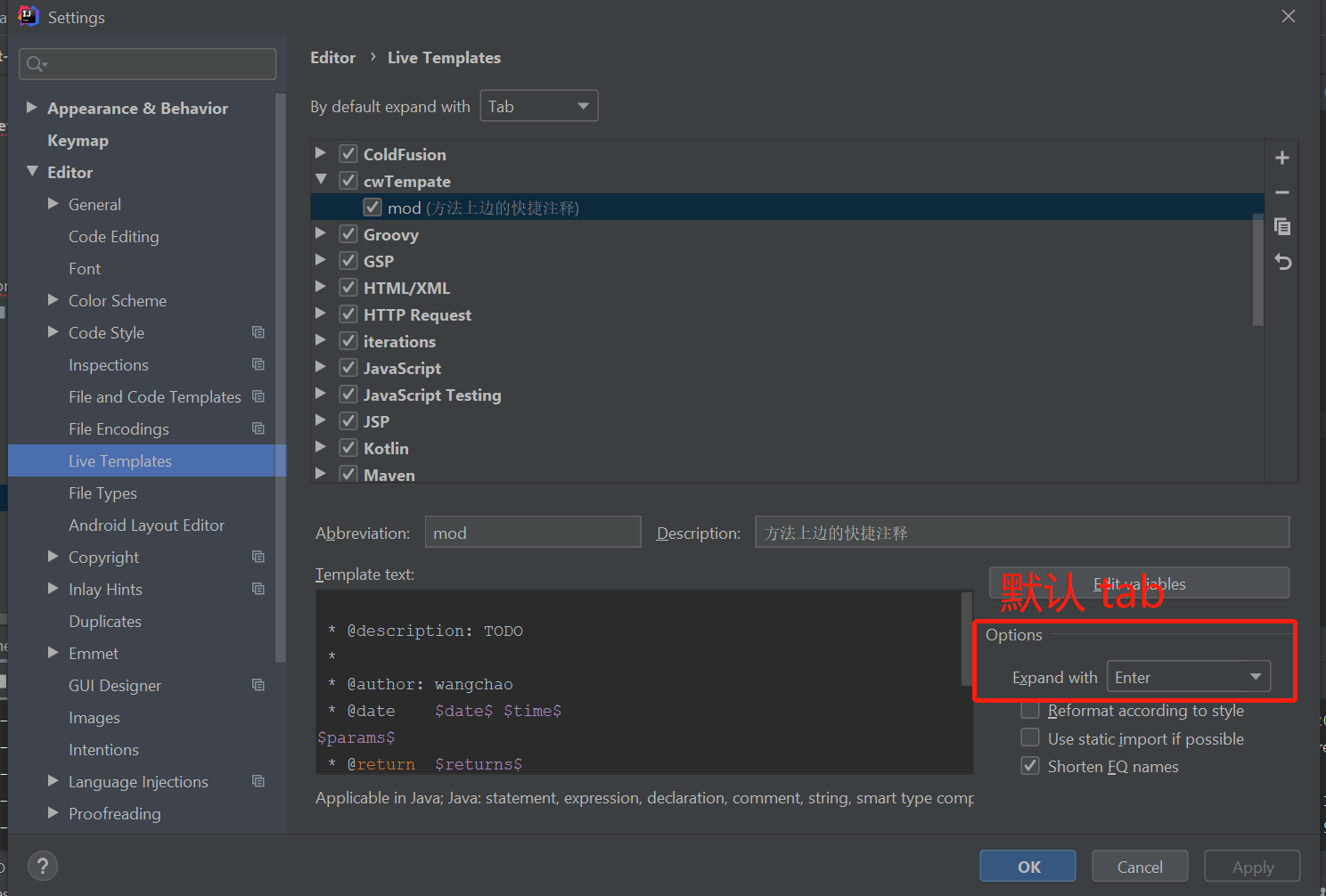Click the settings sidebar scrollbar

point(281,378)
